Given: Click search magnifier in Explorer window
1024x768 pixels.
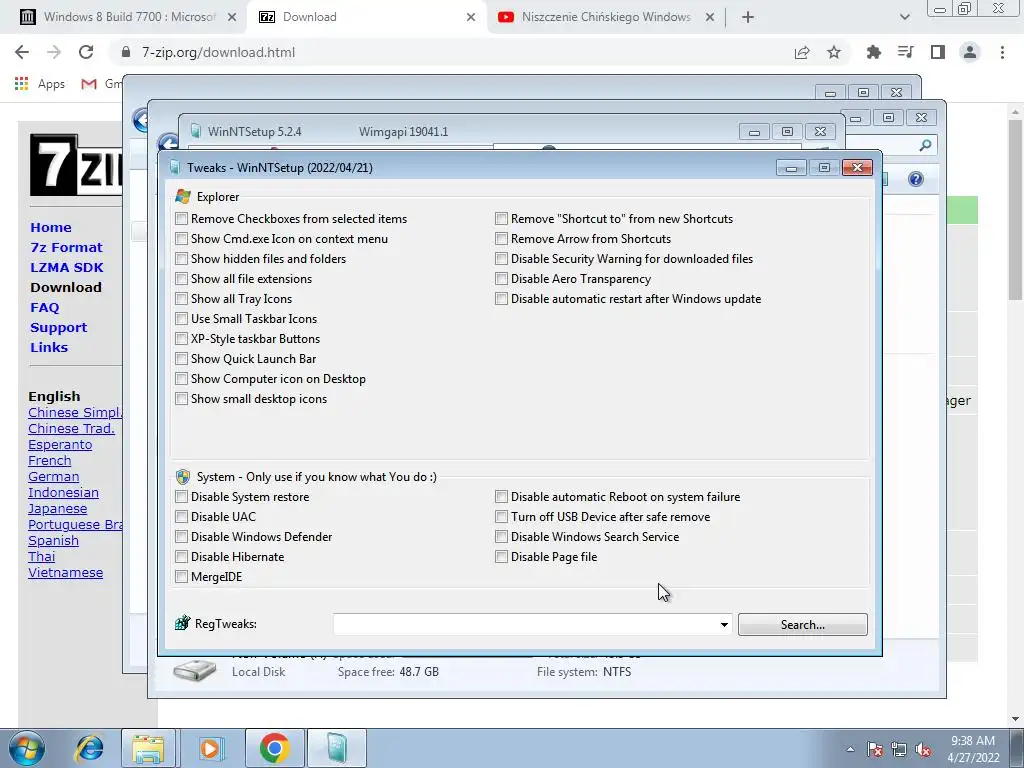Looking at the screenshot, I should point(925,145).
